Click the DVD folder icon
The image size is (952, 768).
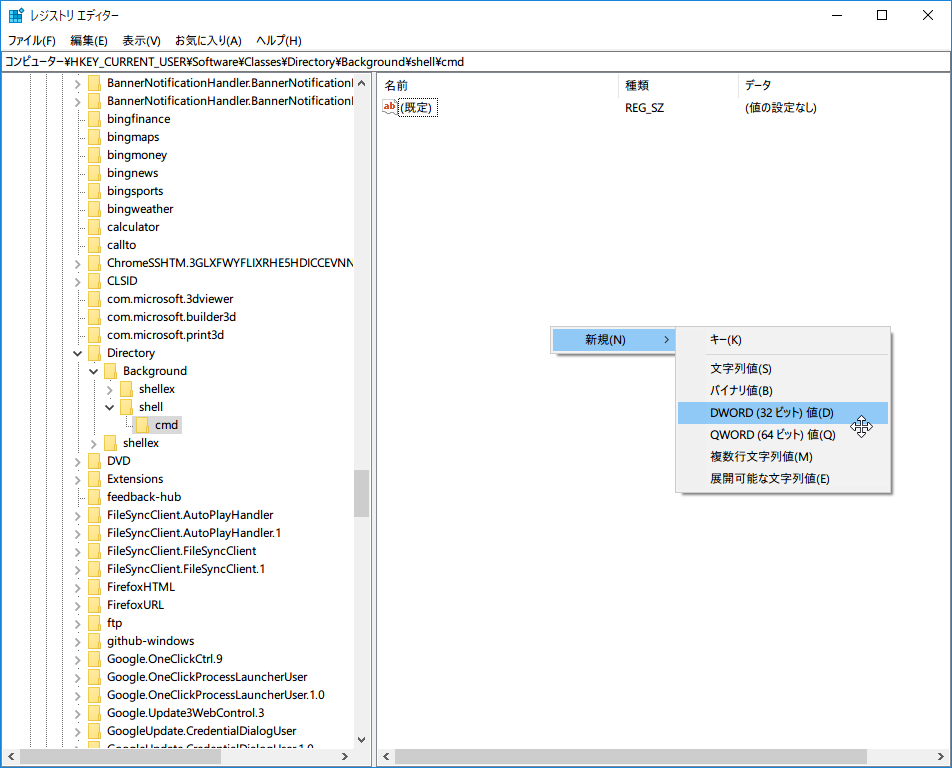click(95, 461)
